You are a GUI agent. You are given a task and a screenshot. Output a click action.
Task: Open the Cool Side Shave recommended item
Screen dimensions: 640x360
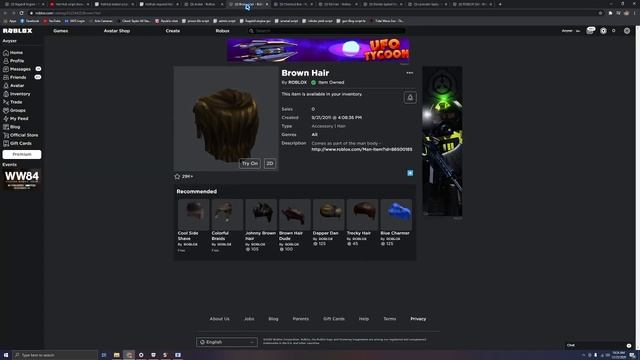coord(193,225)
